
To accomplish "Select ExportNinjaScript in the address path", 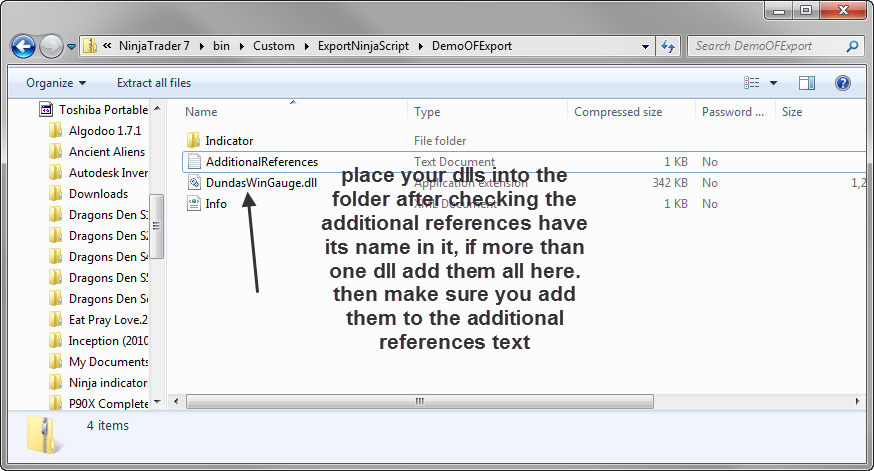I will [x=363, y=46].
